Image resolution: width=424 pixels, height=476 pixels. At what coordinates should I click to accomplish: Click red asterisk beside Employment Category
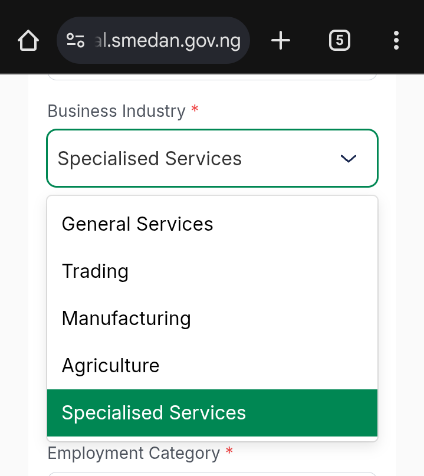(x=229, y=451)
